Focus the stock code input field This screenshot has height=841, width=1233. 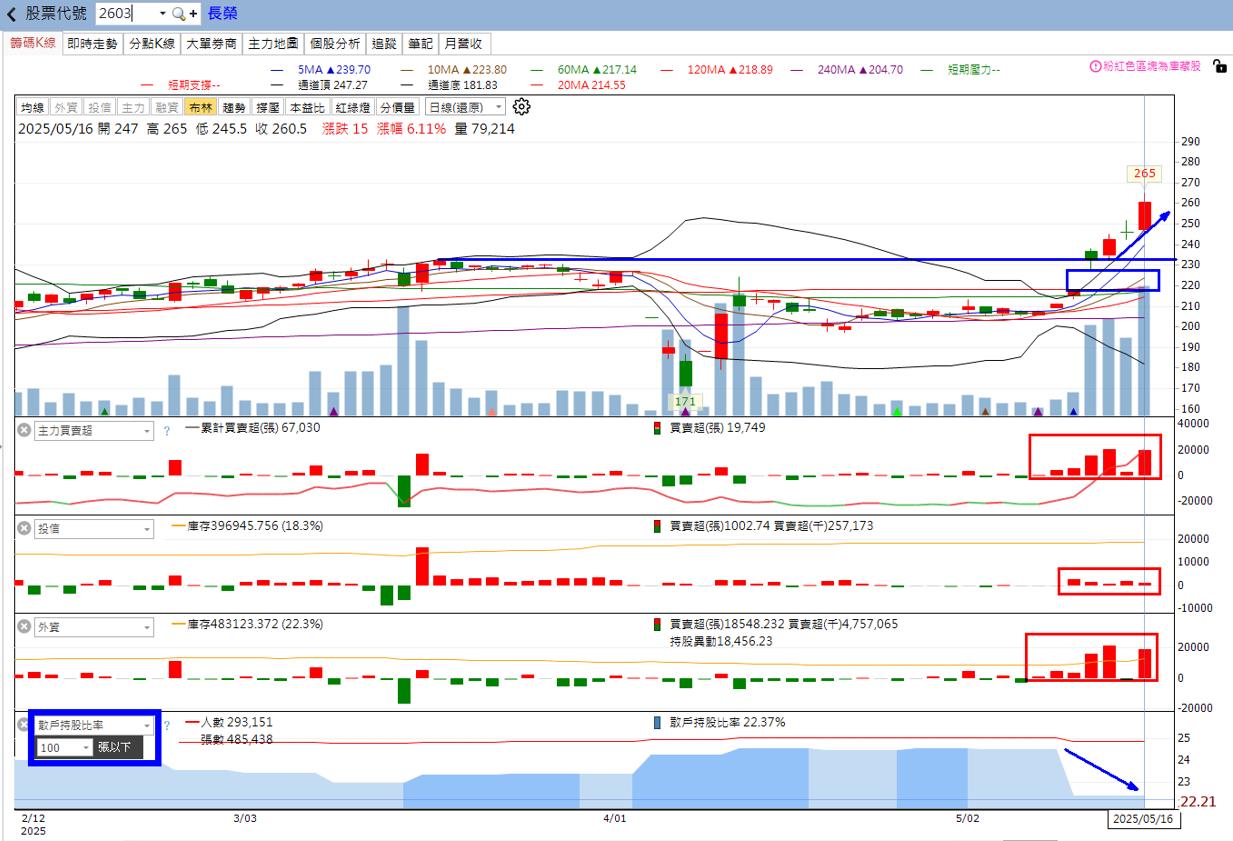pyautogui.click(x=126, y=15)
